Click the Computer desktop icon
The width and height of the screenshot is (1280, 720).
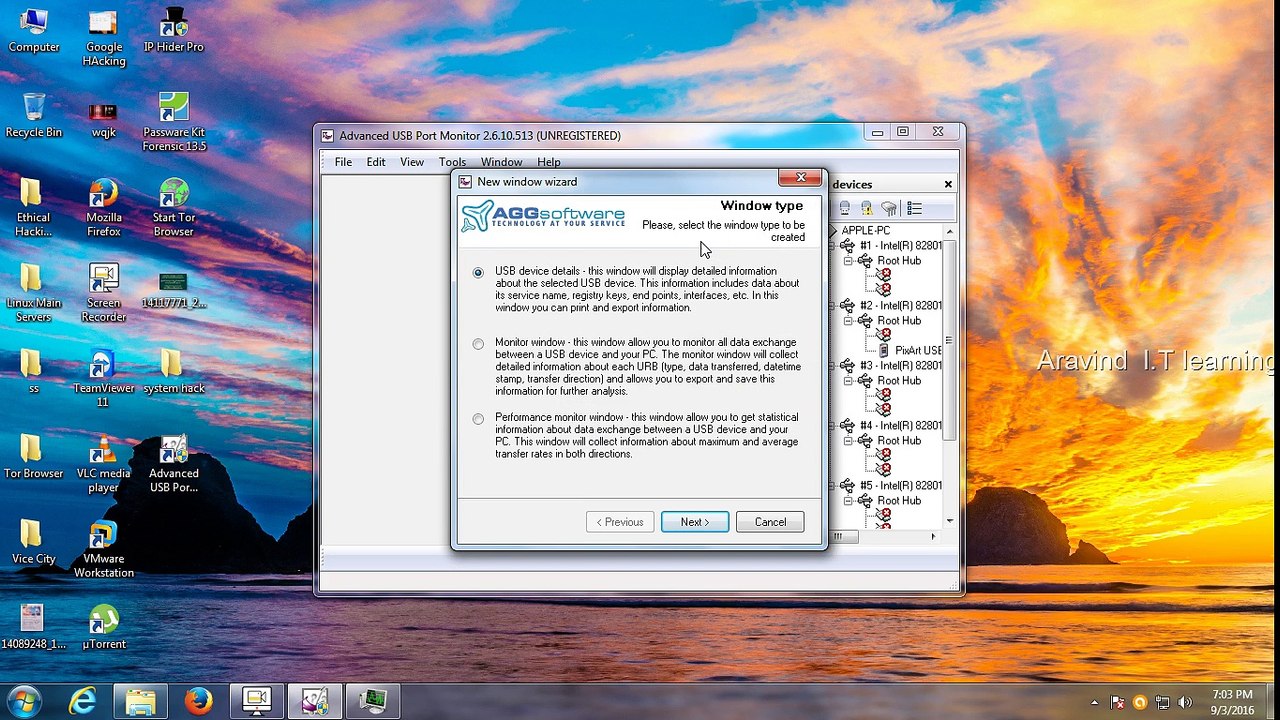(x=34, y=31)
